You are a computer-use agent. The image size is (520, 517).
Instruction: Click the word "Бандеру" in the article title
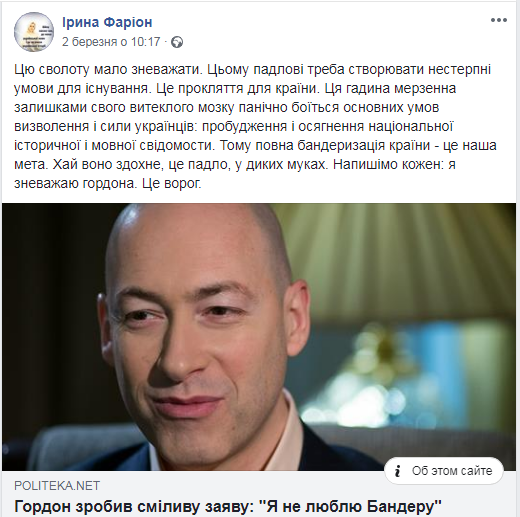point(402,507)
